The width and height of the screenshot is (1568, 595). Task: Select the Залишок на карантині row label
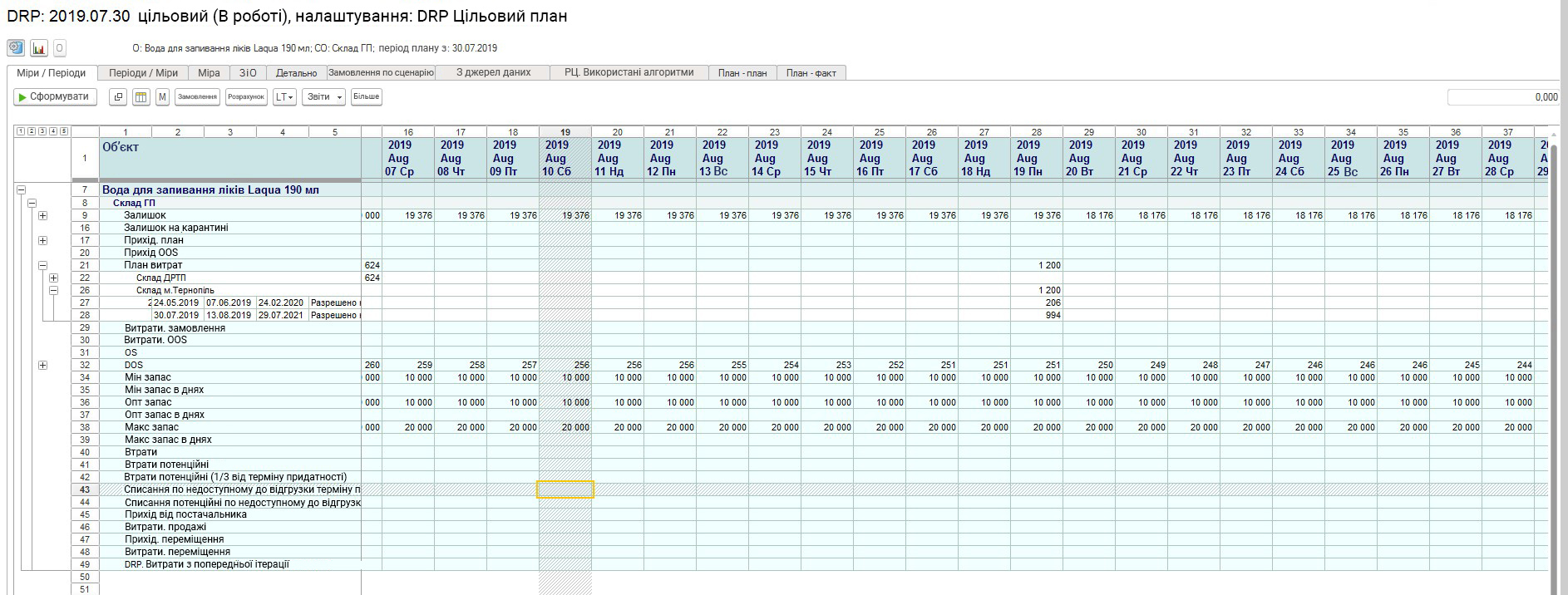[176, 228]
